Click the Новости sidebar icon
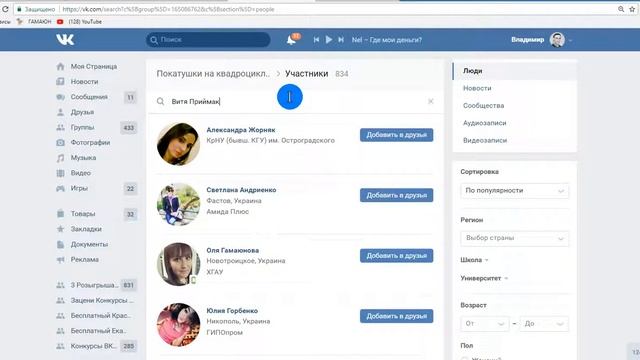The width and height of the screenshot is (640, 360). tap(60, 82)
